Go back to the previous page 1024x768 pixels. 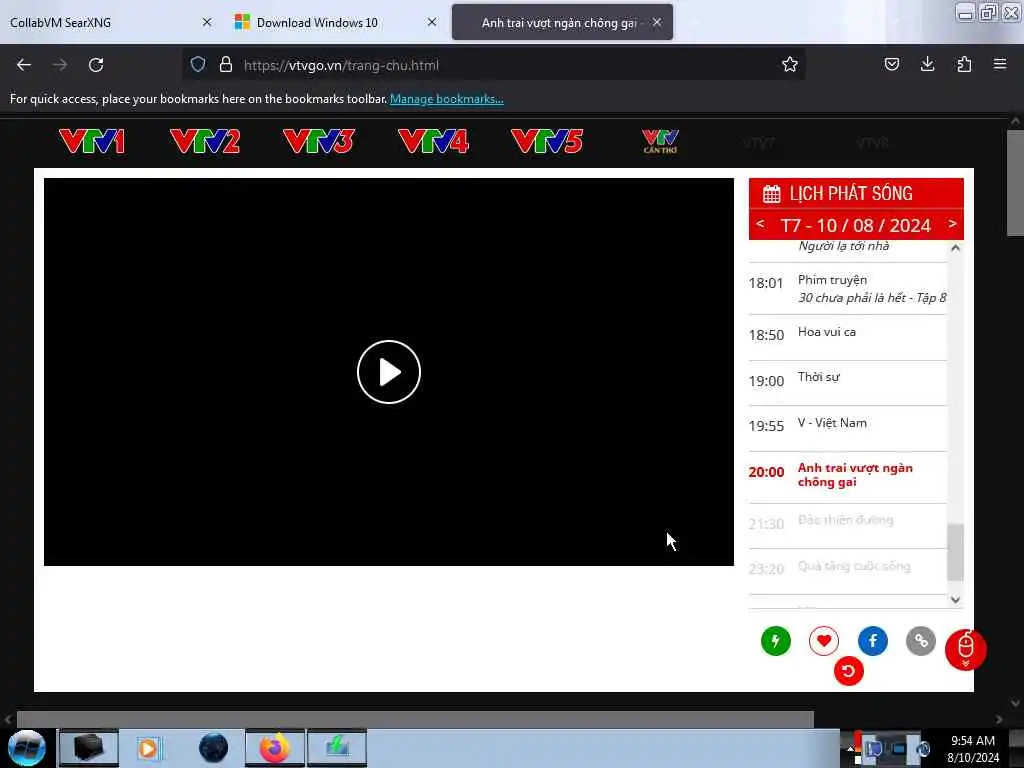coord(24,65)
